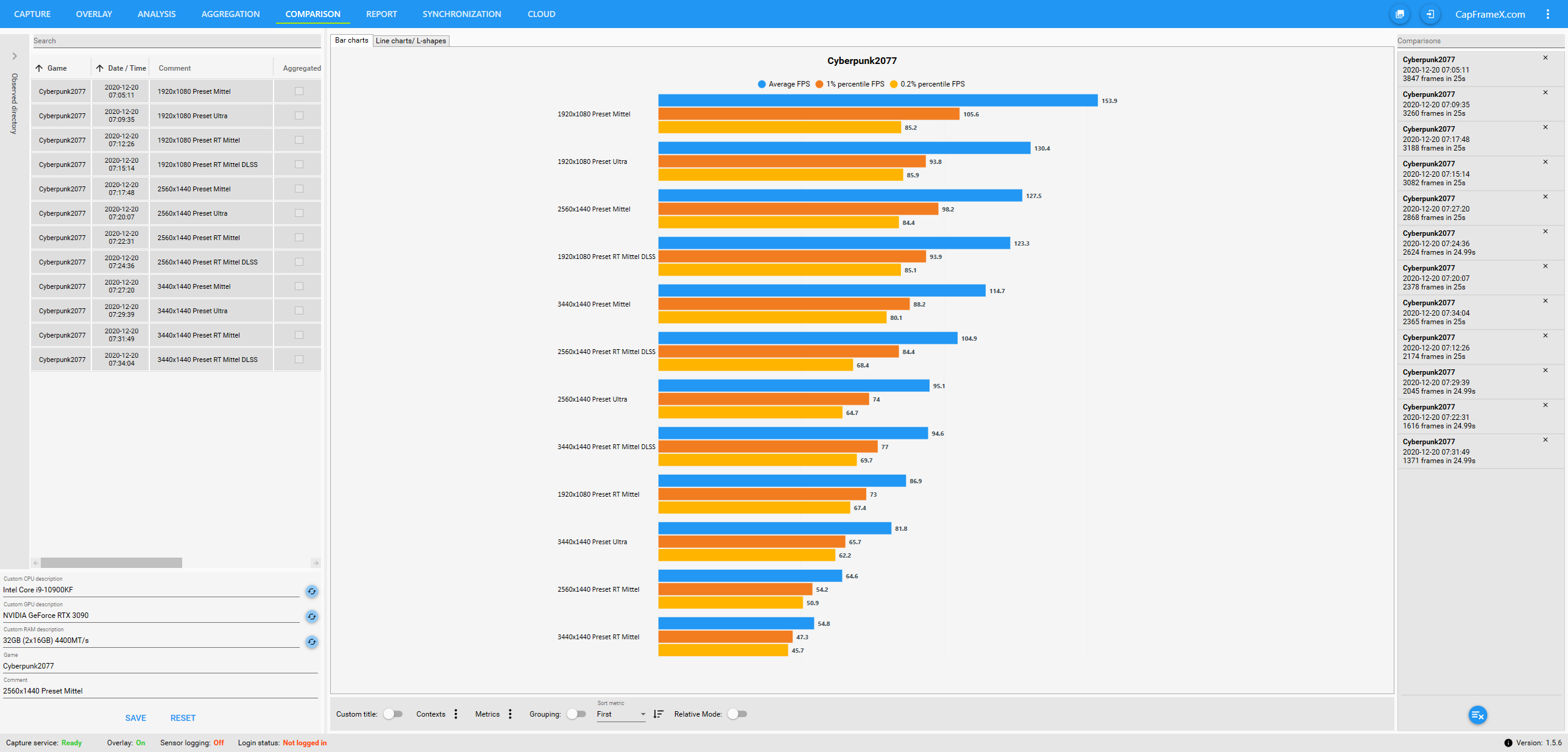
Task: Refresh the custom RAM description
Action: pos(311,642)
